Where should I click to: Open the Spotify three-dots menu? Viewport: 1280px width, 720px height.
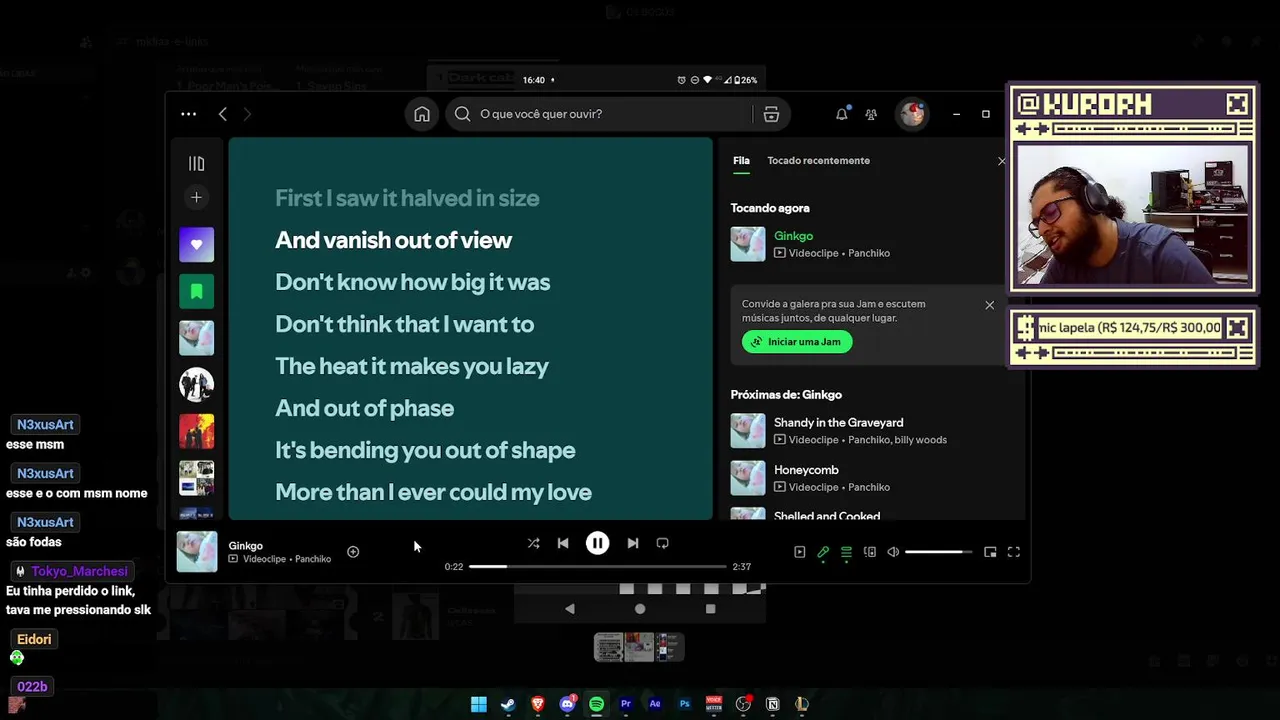click(x=188, y=114)
